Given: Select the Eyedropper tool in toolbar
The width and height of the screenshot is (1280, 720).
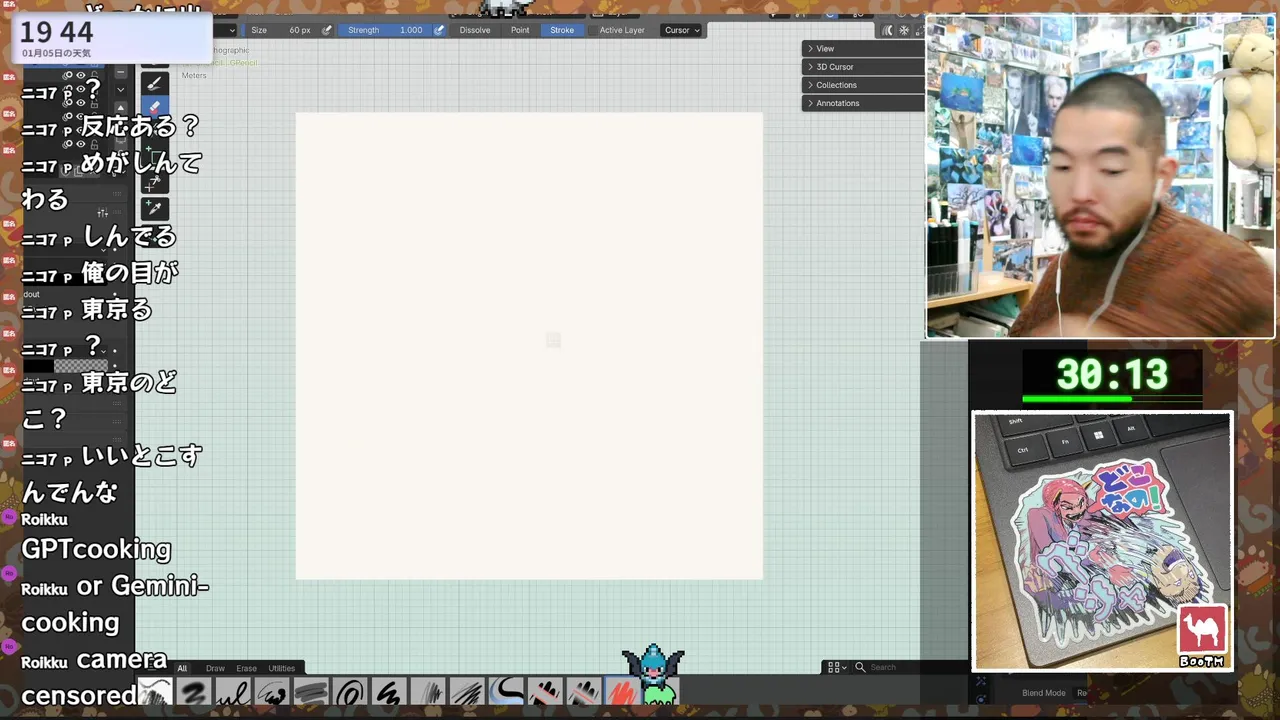Looking at the screenshot, I should pyautogui.click(x=154, y=208).
